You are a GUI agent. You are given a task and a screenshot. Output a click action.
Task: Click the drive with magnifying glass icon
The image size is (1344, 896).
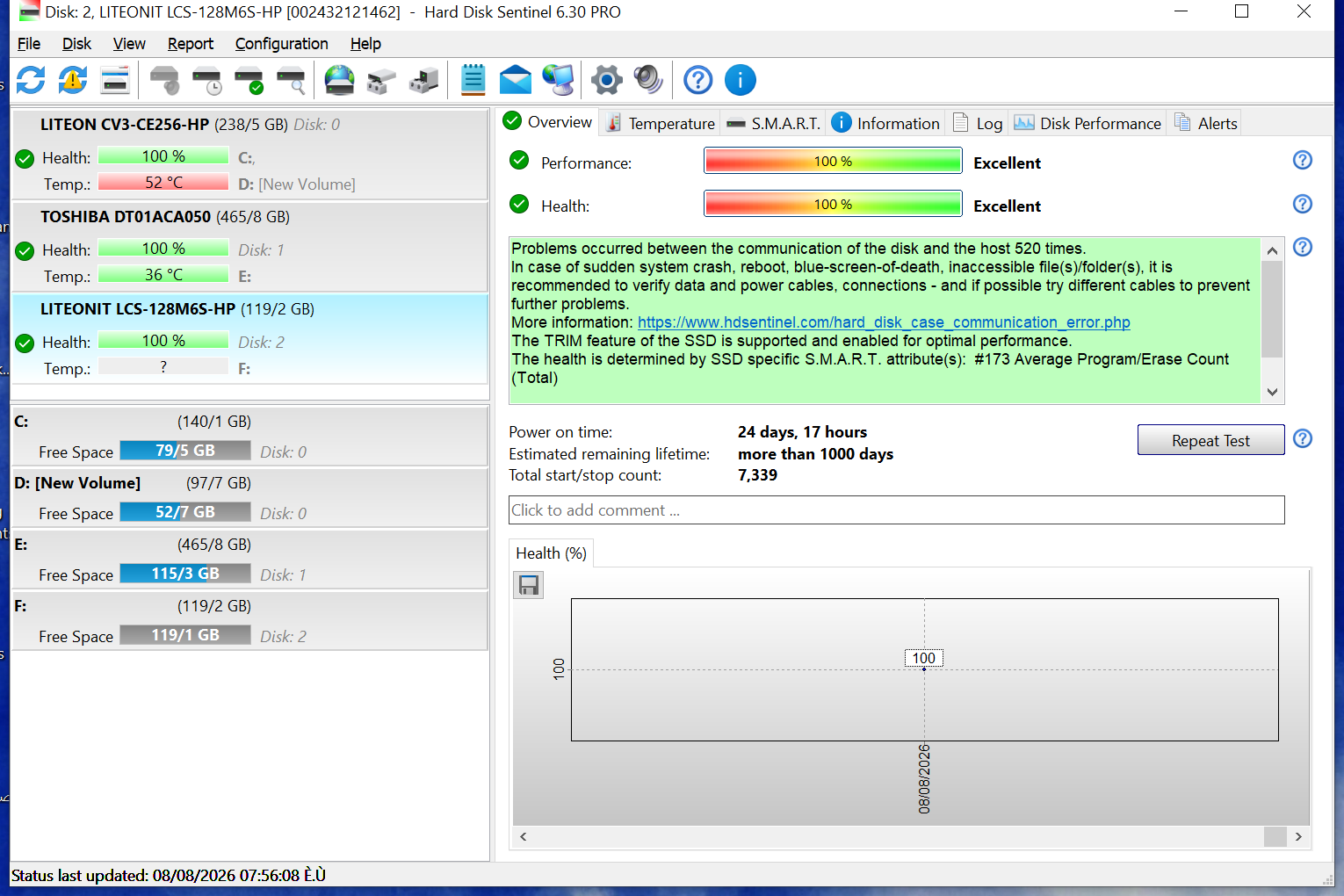(292, 80)
